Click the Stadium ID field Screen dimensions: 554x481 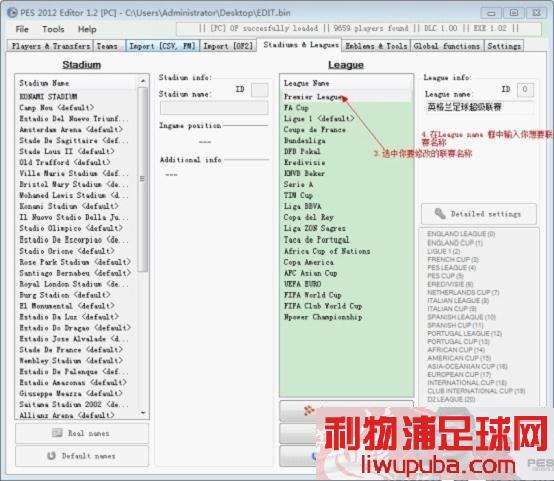click(259, 90)
